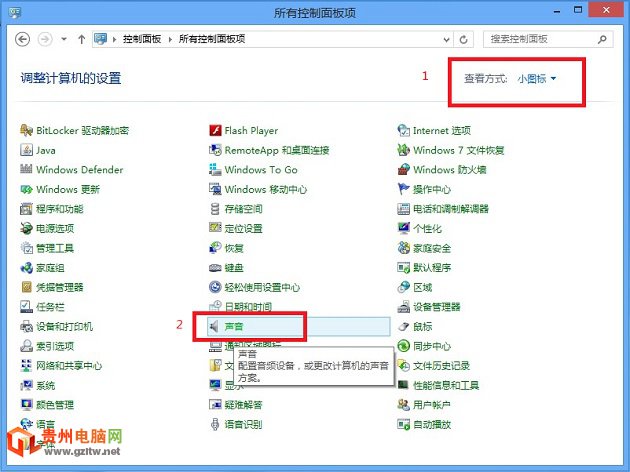Open 设备管理器 icon
Image resolution: width=630 pixels, height=472 pixels.
coord(403,306)
